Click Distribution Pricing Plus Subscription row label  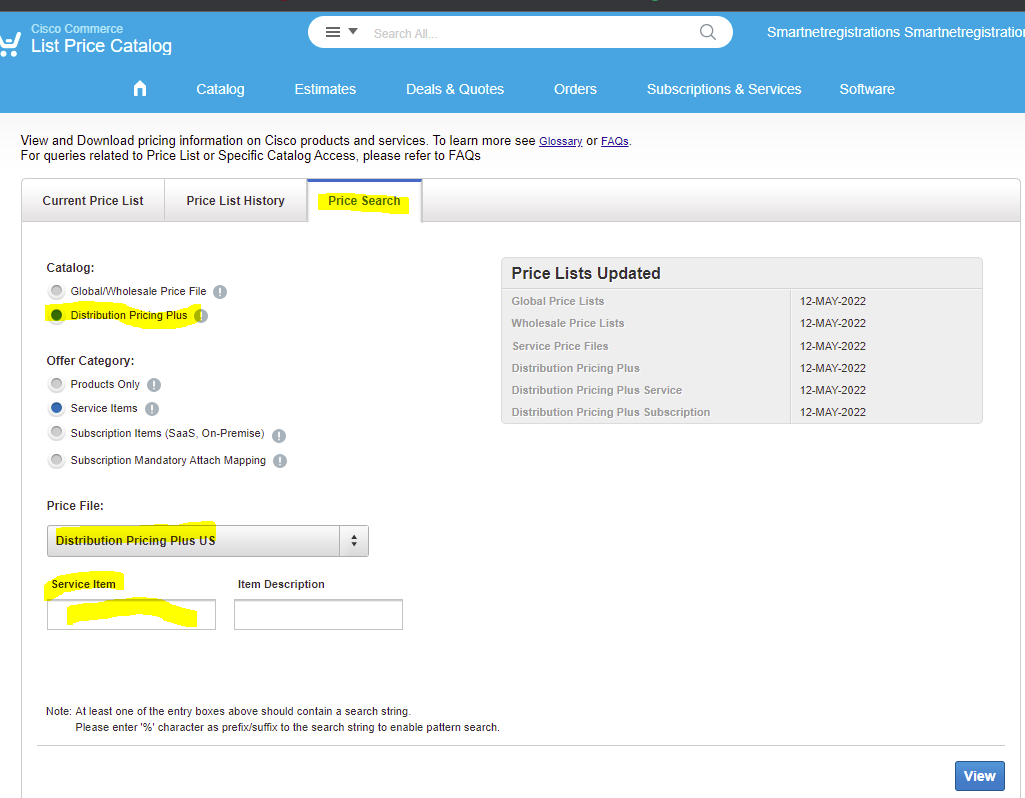611,412
